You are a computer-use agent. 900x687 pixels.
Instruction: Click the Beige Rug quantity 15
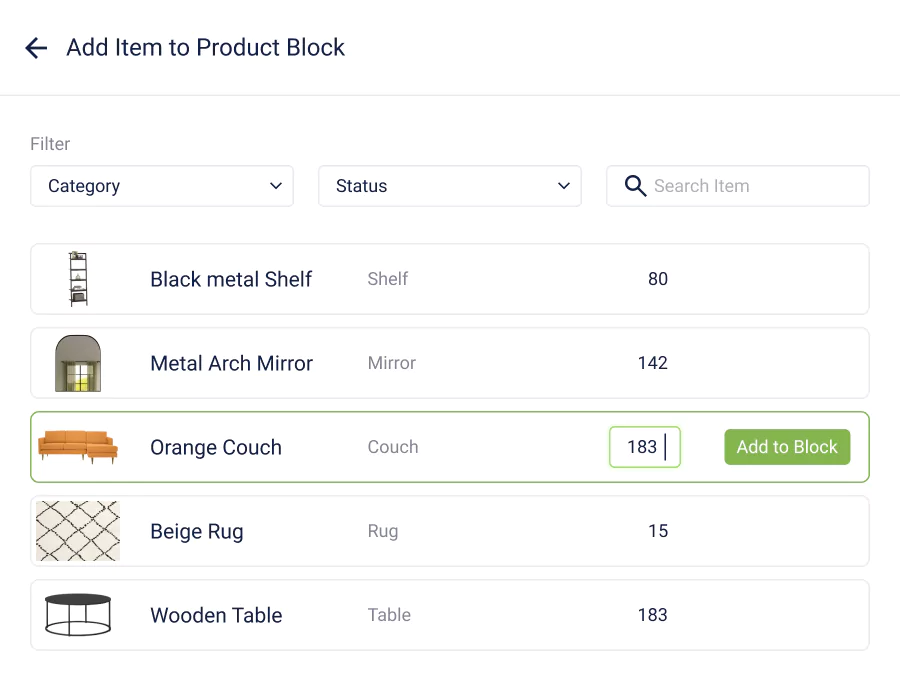[x=657, y=531]
